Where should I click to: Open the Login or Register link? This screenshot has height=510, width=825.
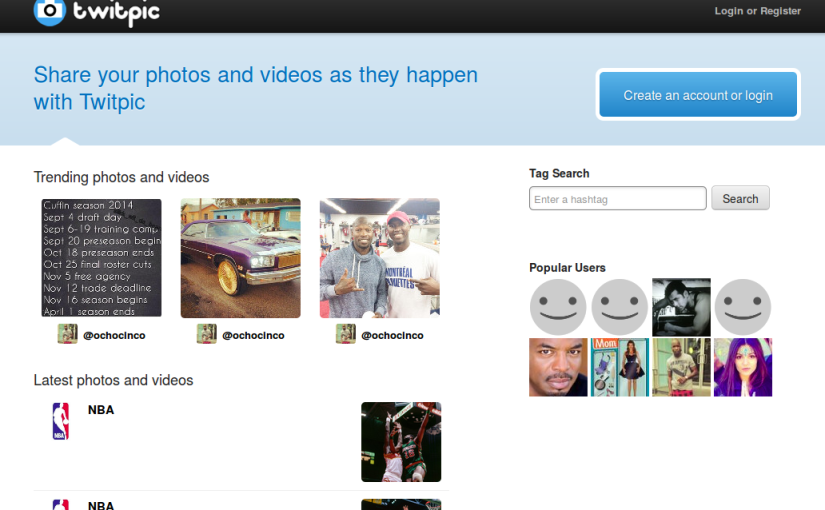click(757, 11)
